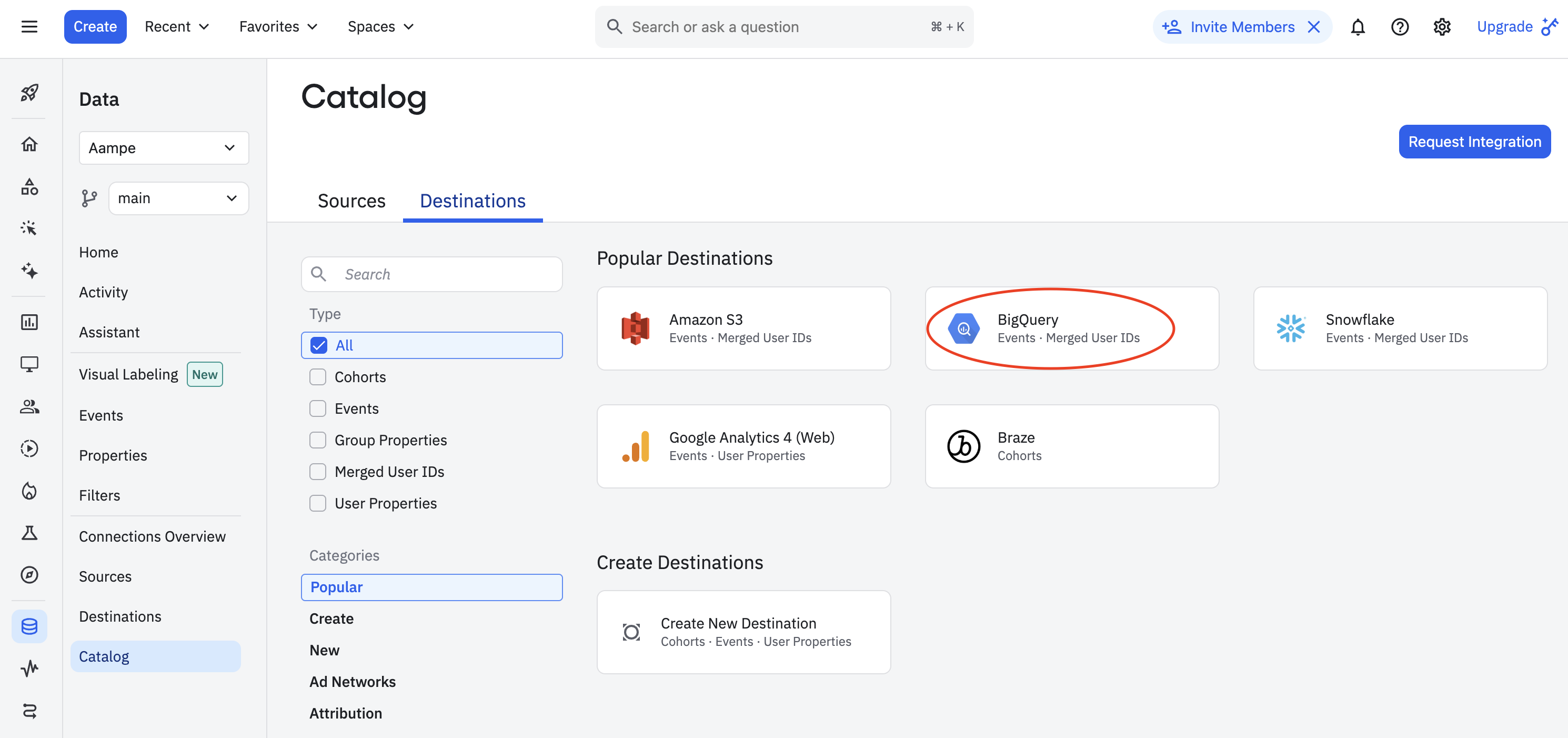The height and width of the screenshot is (738, 1568).
Task: Open the settings gear icon
Action: tap(1441, 26)
